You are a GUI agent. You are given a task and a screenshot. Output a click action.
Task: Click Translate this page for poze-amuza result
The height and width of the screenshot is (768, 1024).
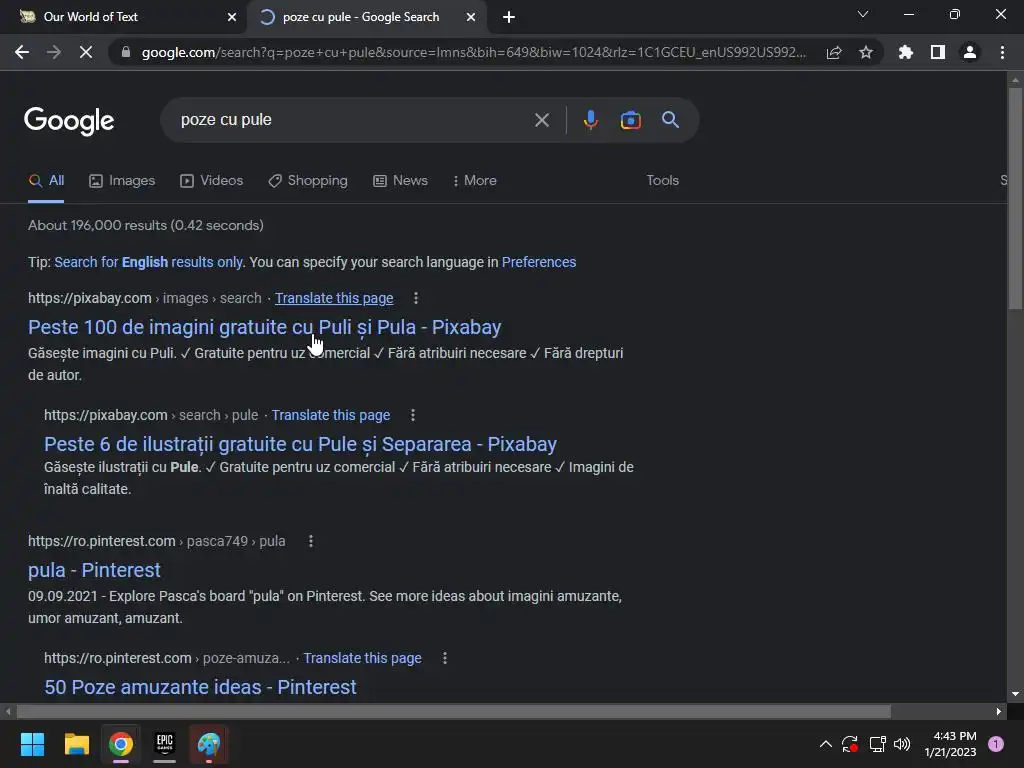coord(362,658)
